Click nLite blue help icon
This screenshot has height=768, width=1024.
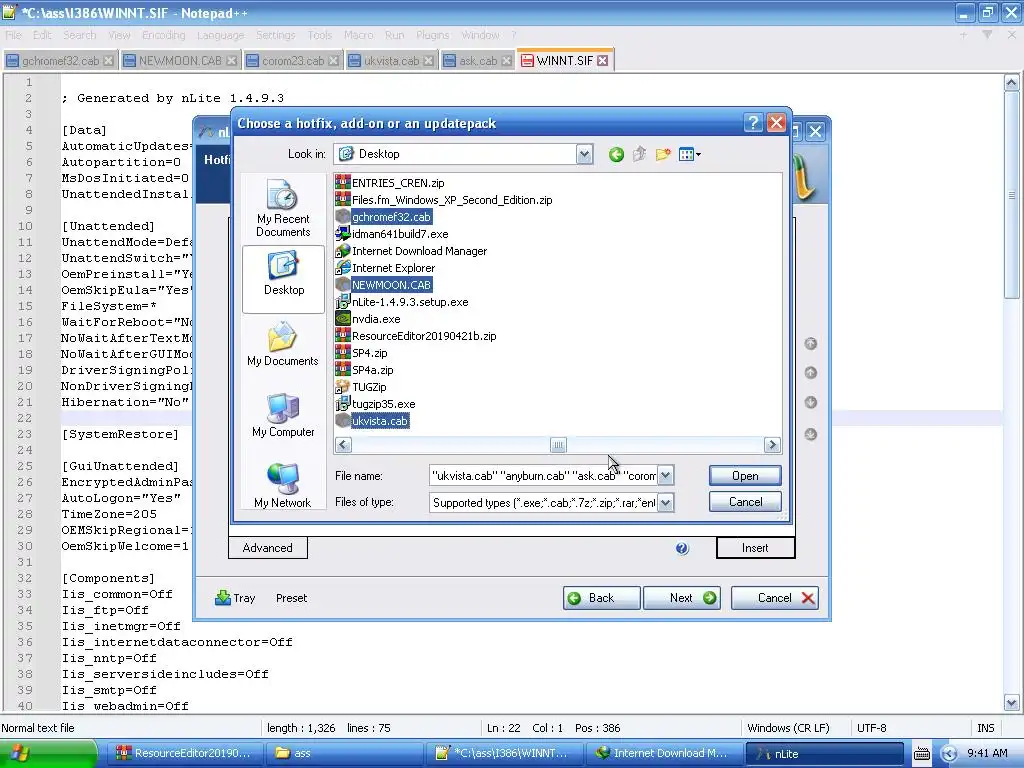click(682, 548)
